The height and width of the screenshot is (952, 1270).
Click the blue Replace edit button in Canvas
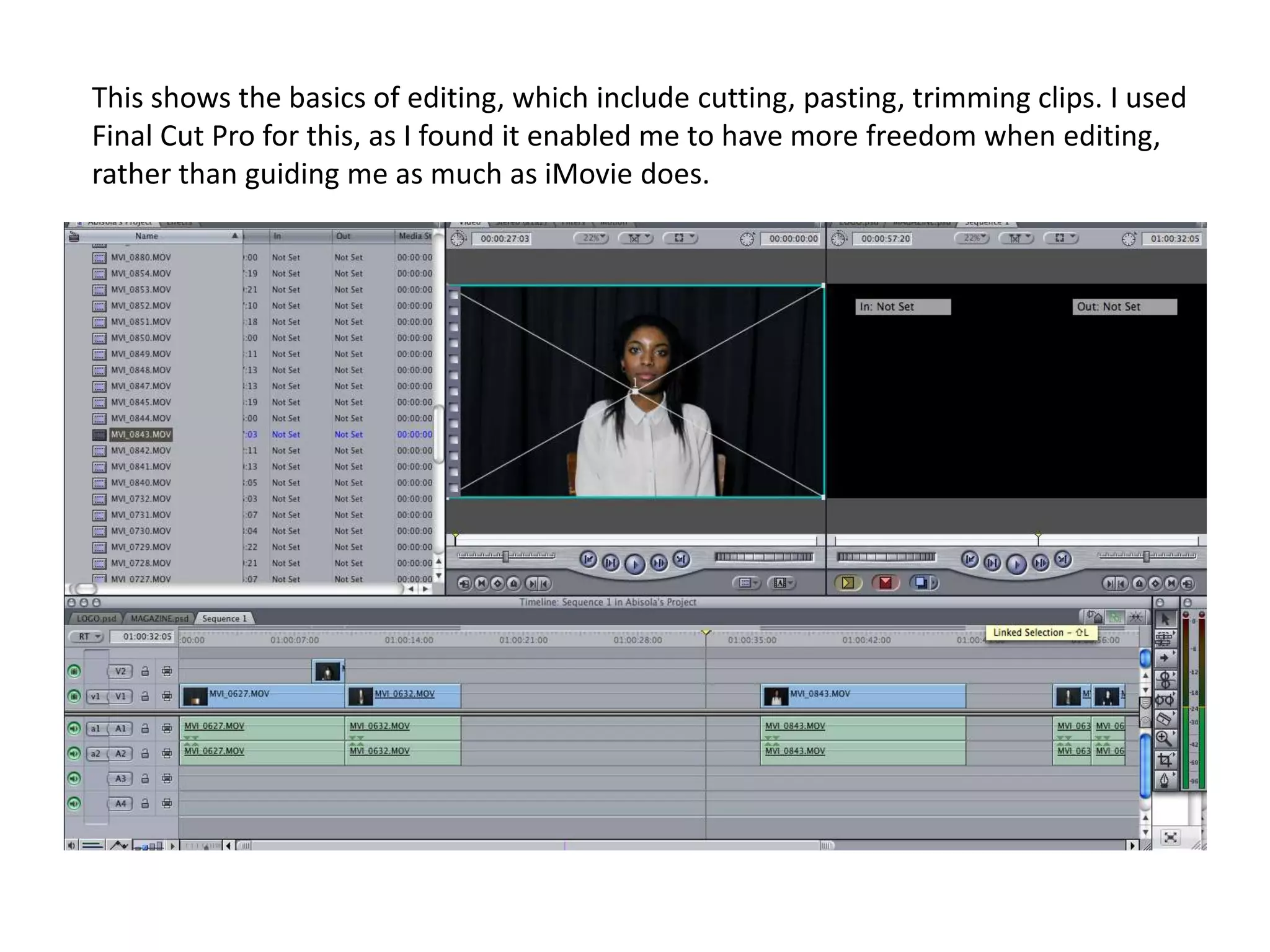click(924, 583)
